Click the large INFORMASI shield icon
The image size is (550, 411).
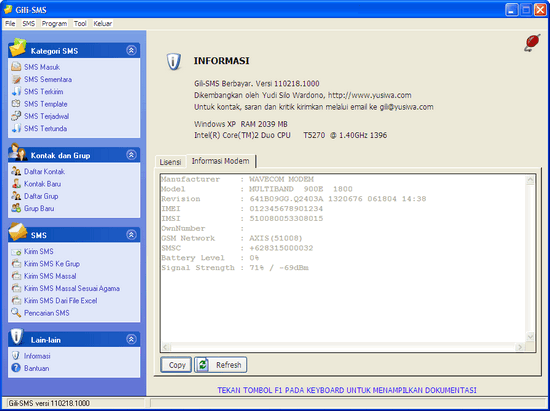[x=174, y=62]
